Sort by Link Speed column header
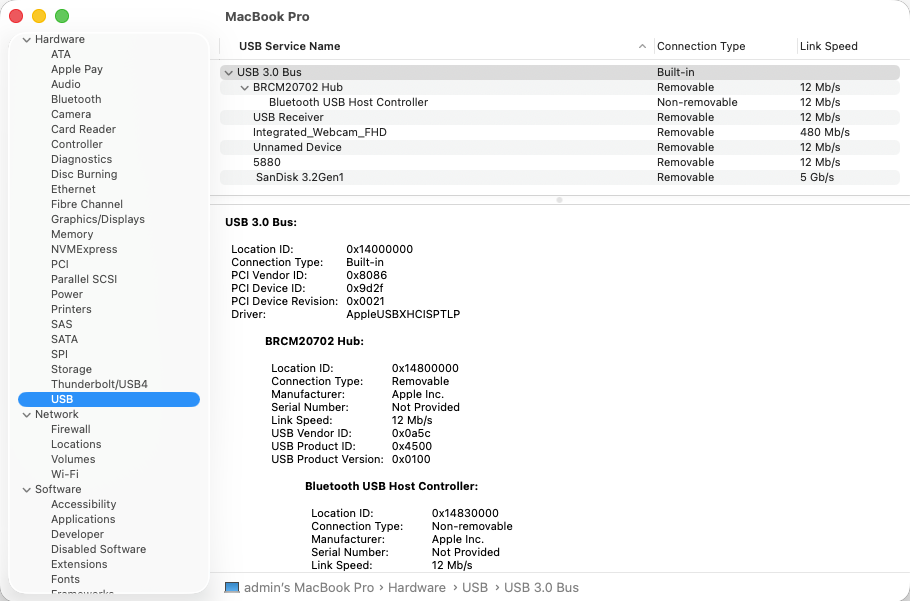 [829, 46]
